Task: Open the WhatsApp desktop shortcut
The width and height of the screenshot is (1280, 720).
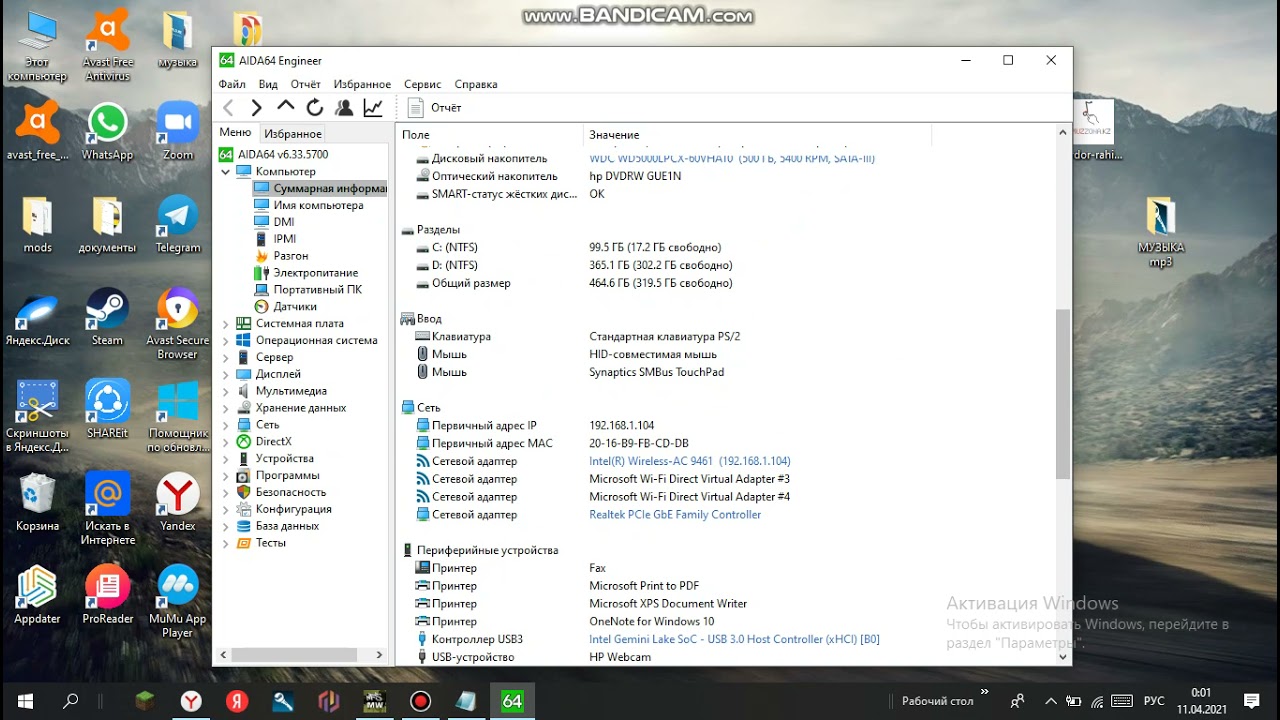Action: click(107, 131)
